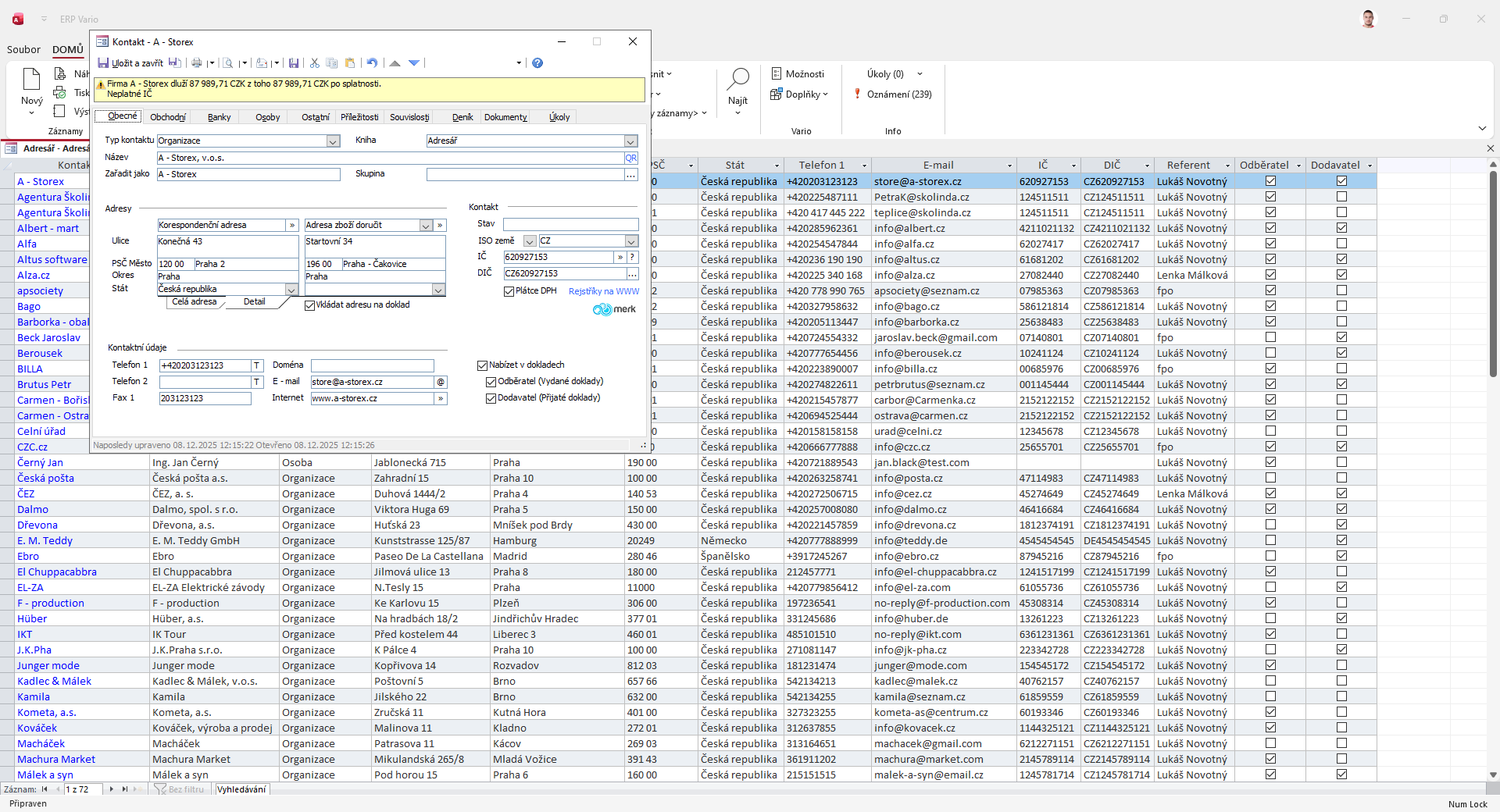Click the @ button next to the e-mail field
The height and width of the screenshot is (812, 1500).
click(441, 382)
